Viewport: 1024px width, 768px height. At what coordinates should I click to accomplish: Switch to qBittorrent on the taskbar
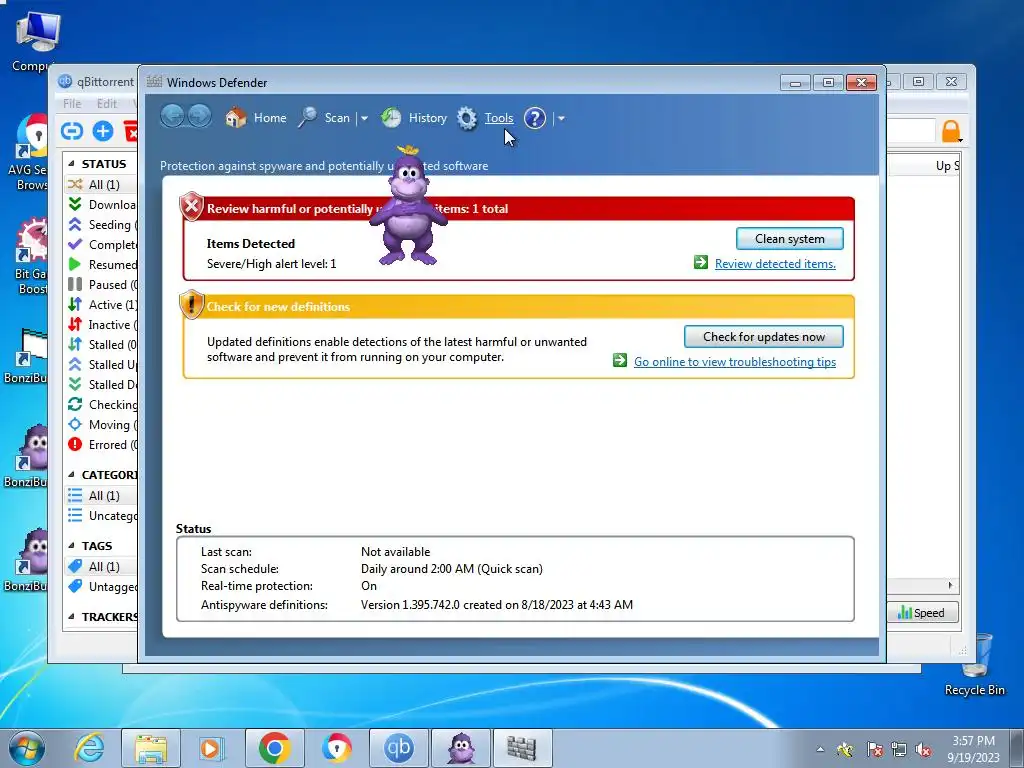pyautogui.click(x=399, y=748)
